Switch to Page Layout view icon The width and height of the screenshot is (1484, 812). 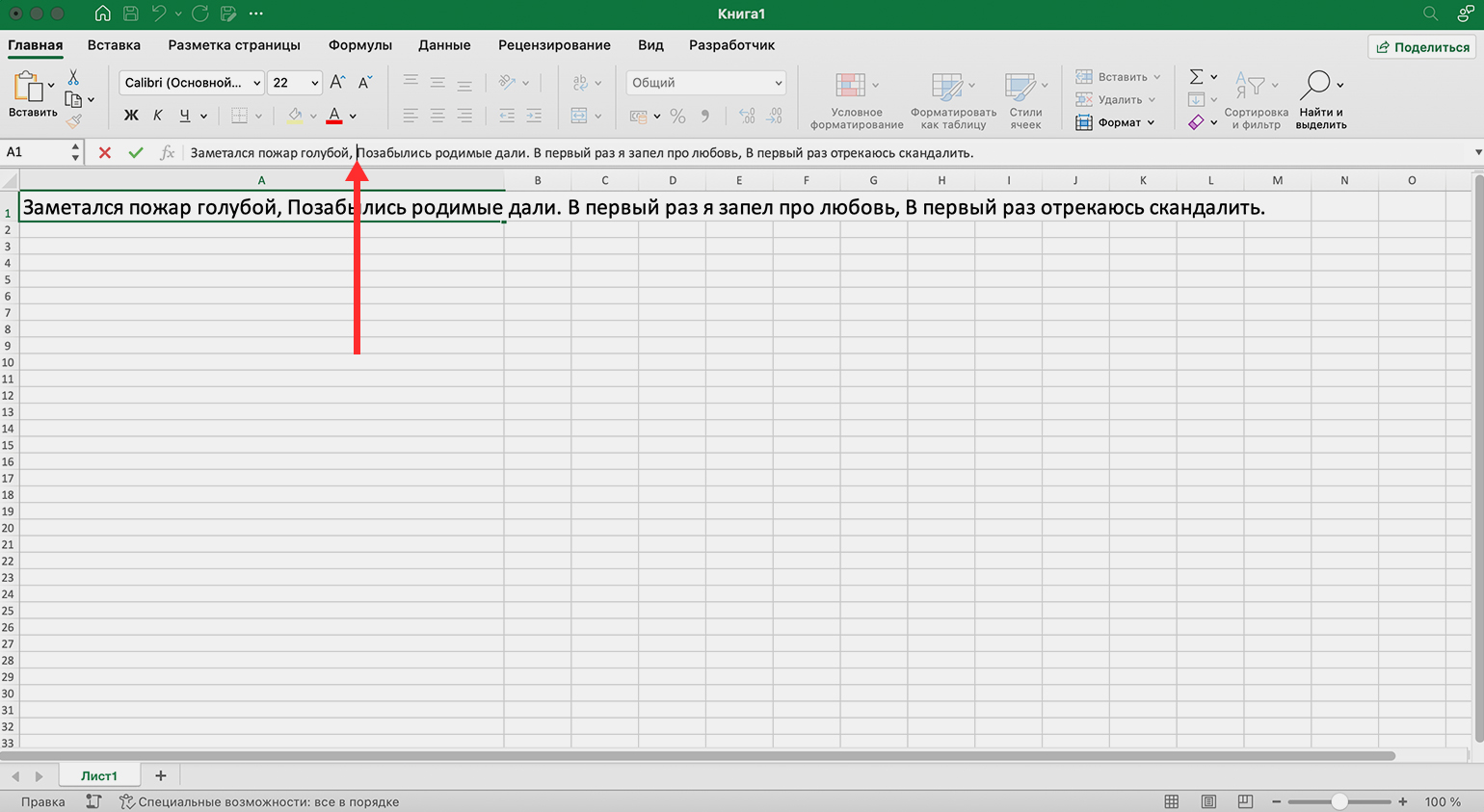click(x=1208, y=801)
